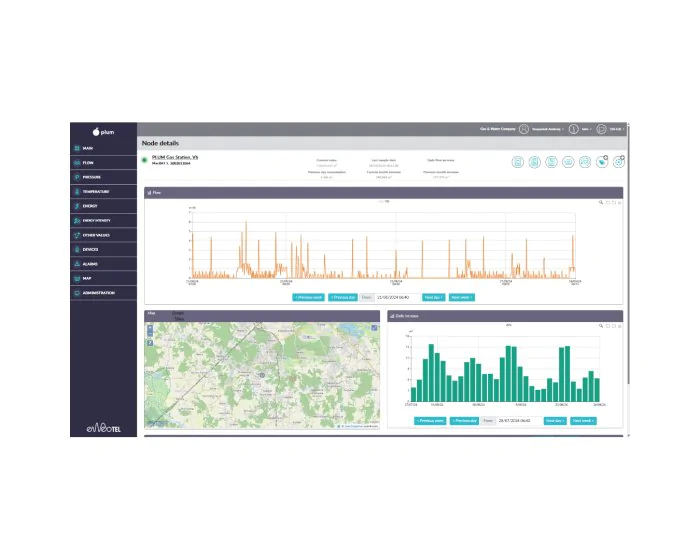Image resolution: width=700 pixels, height=560 pixels.
Task: Open the Energy Intensity sidebar entry
Action: (103, 221)
